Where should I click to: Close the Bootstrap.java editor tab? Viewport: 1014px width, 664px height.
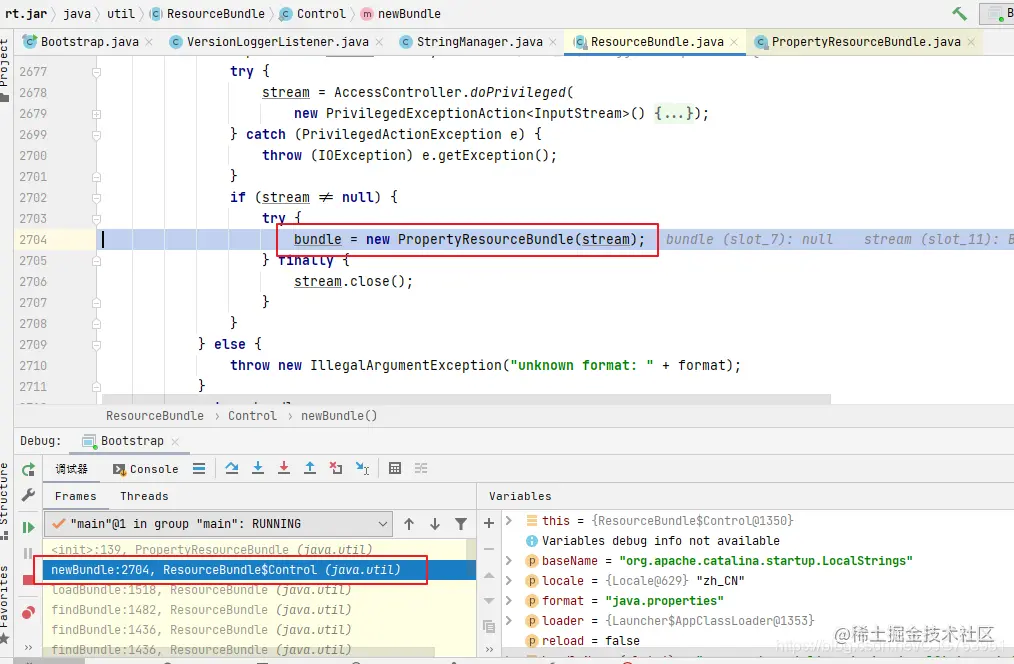point(149,42)
